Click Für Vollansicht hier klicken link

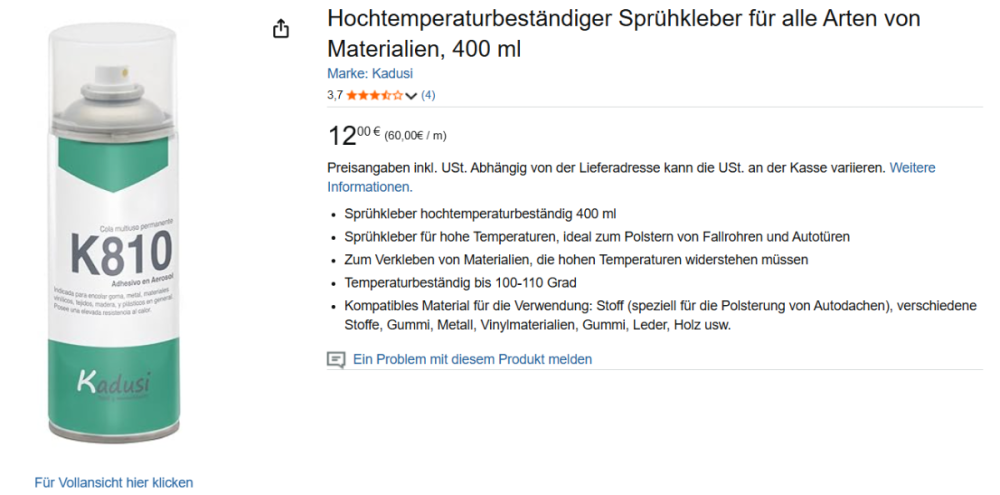(x=113, y=482)
